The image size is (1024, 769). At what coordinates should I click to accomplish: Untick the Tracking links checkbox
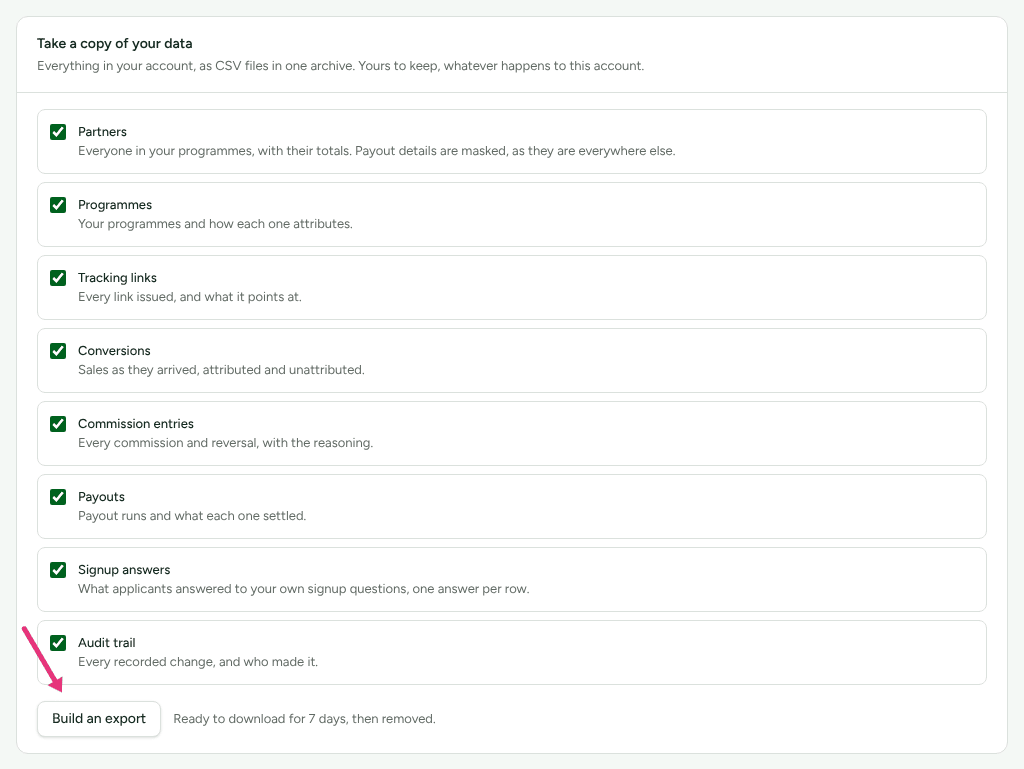point(58,278)
